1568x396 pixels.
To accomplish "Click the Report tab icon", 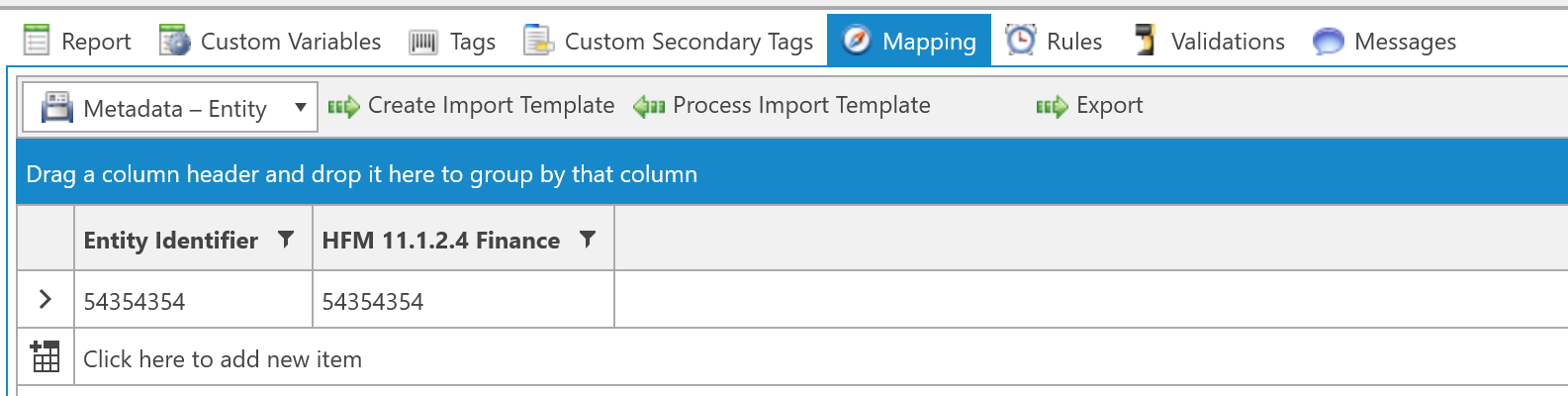I will pyautogui.click(x=37, y=41).
